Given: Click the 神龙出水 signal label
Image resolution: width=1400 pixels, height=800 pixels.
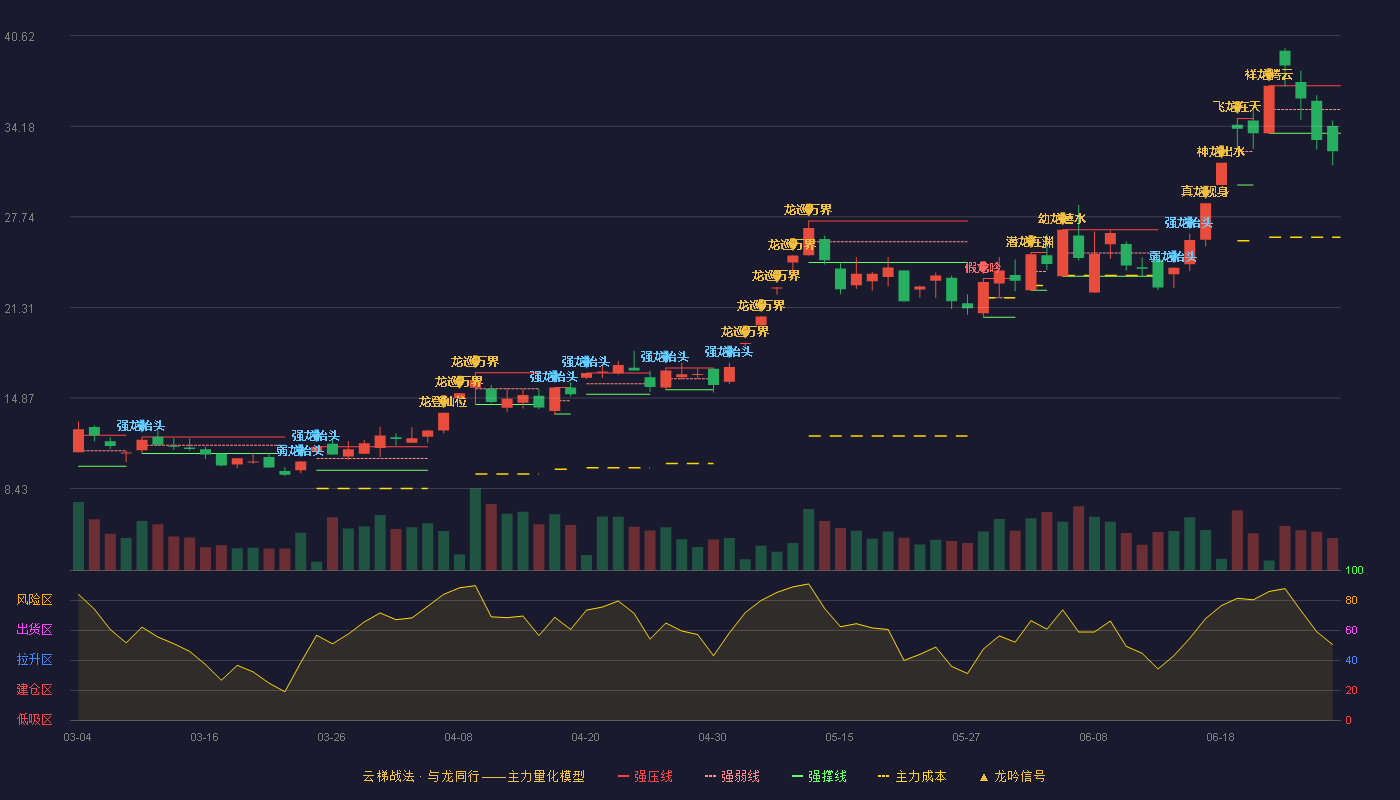Looking at the screenshot, I should coord(1221,152).
